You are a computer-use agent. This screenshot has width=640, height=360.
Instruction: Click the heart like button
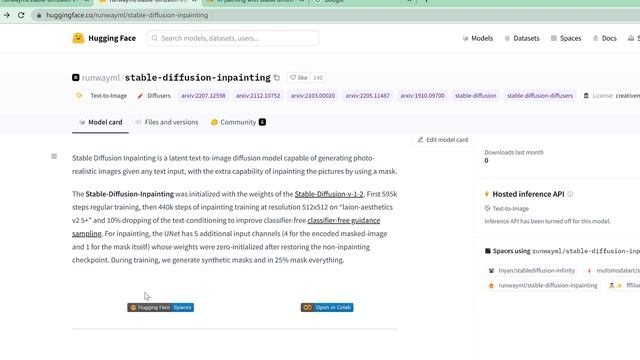(298, 78)
